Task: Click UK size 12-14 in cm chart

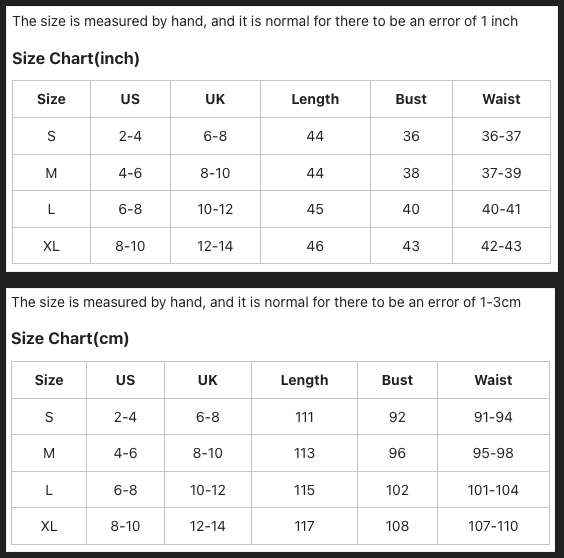Action: (208, 526)
